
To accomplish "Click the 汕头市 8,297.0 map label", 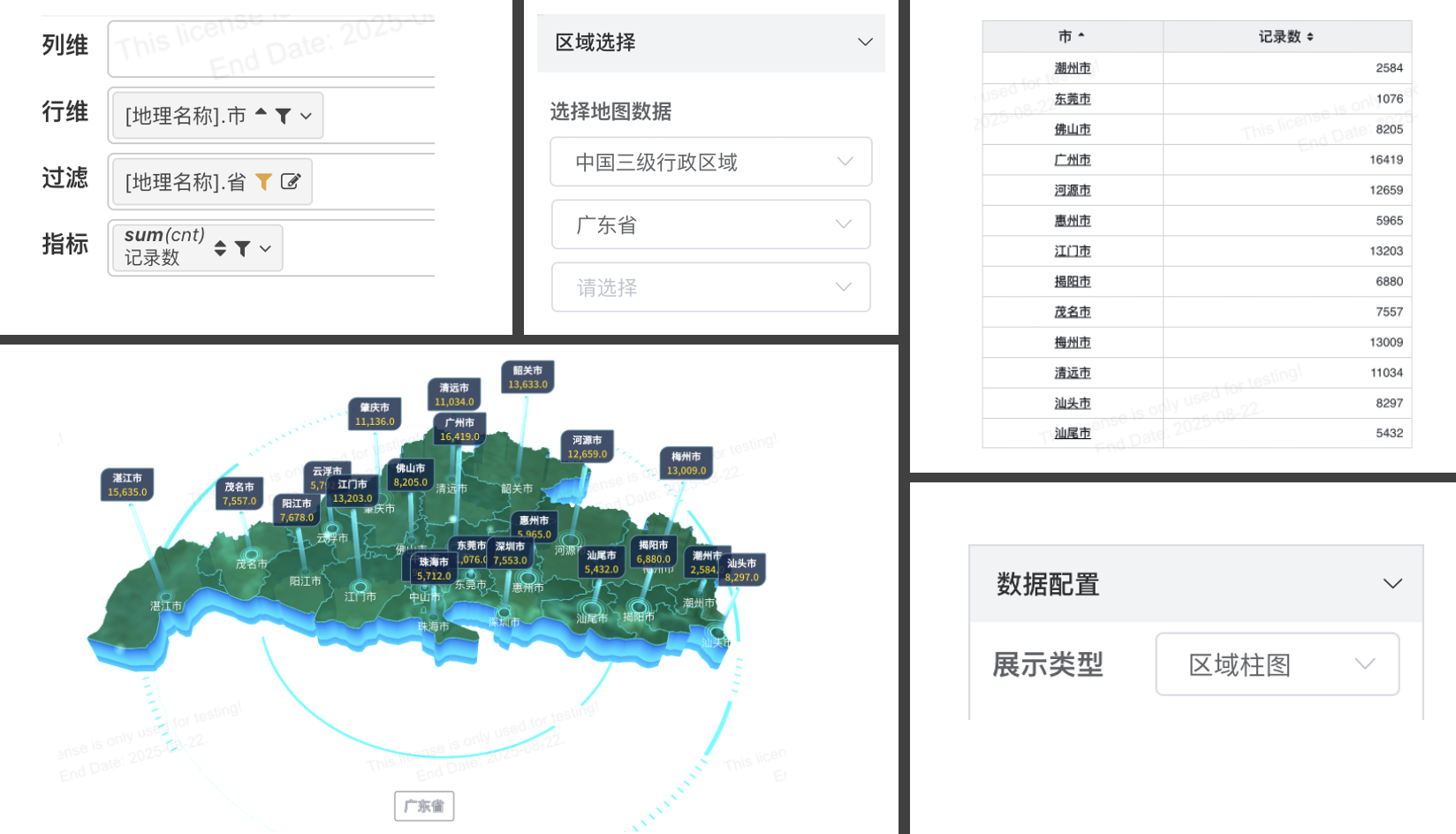I will coord(742,570).
